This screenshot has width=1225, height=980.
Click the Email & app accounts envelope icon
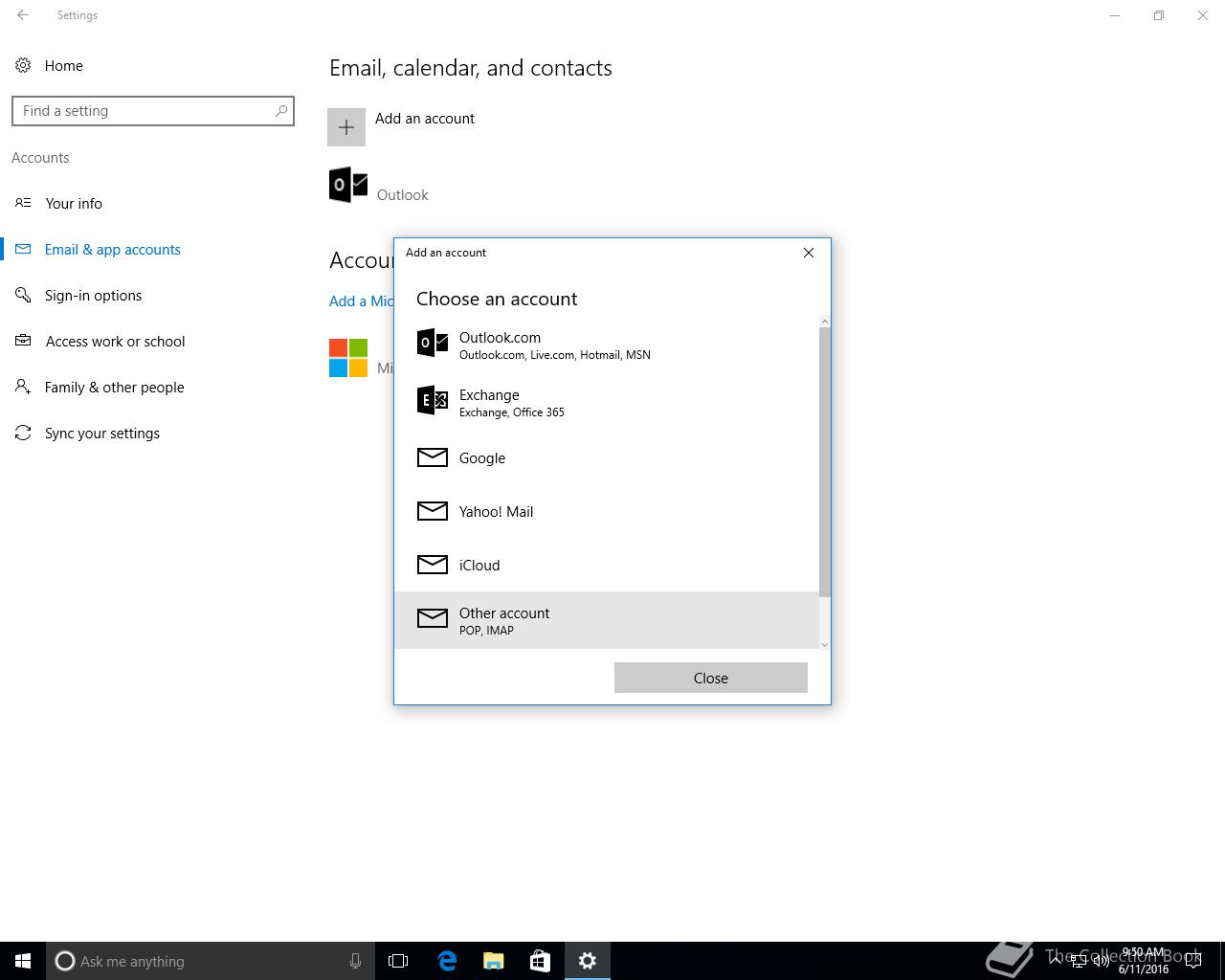(23, 249)
